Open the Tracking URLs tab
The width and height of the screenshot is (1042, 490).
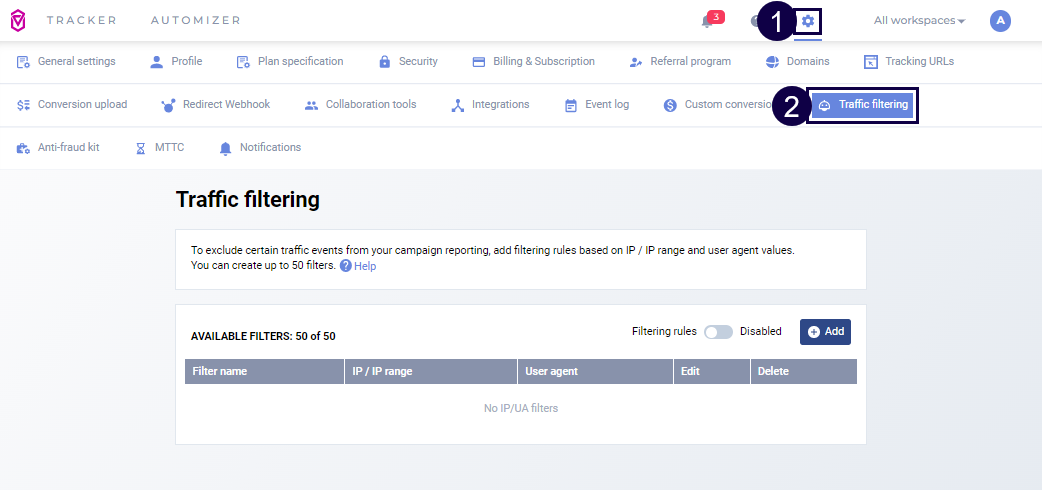[909, 62]
